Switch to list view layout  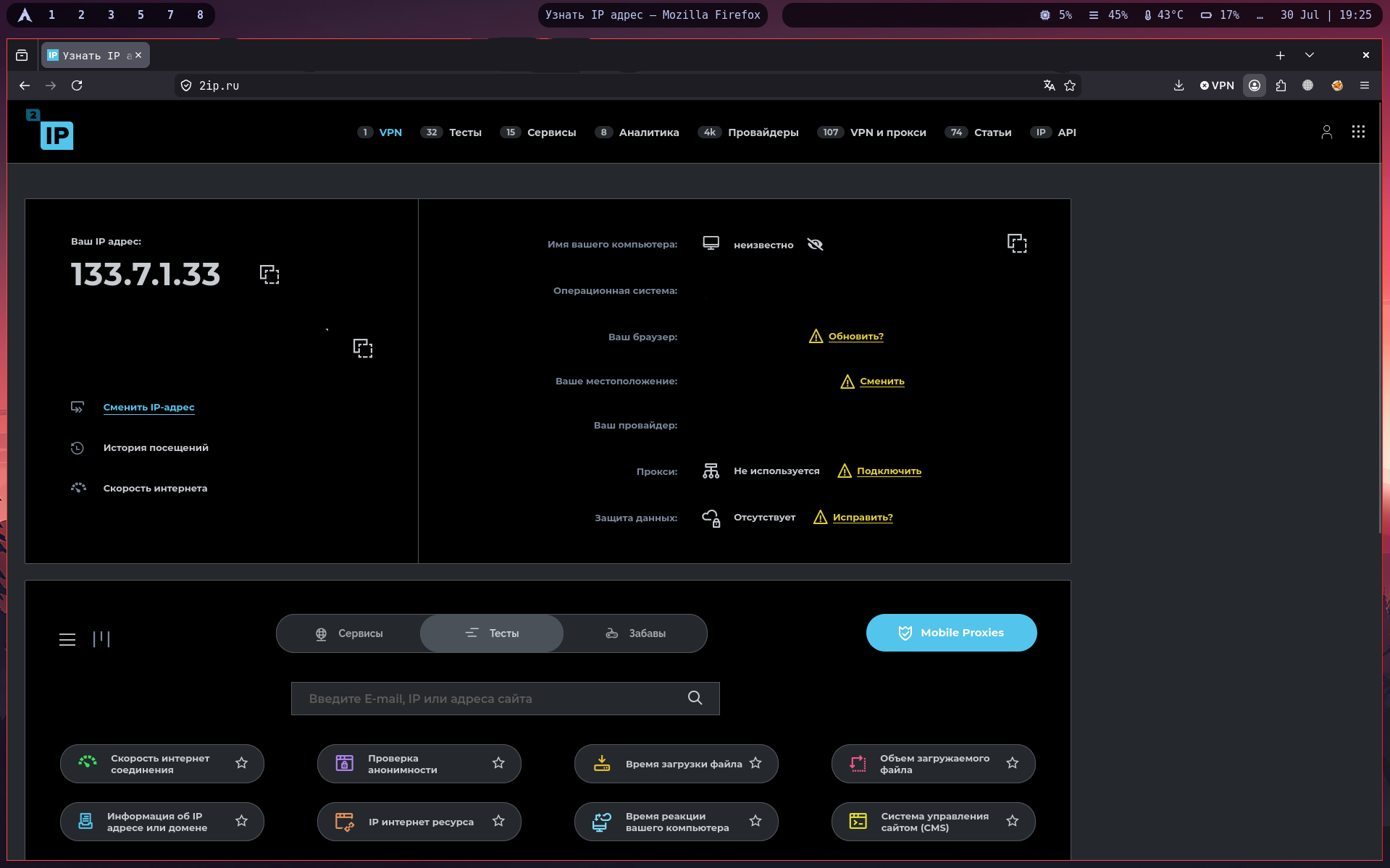[67, 639]
